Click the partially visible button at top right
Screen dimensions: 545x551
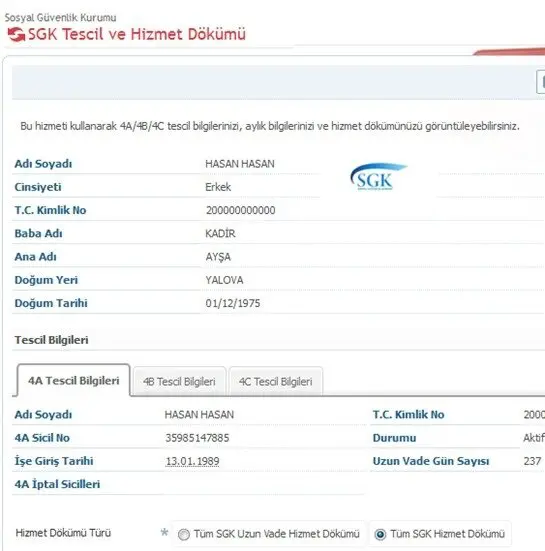541,82
